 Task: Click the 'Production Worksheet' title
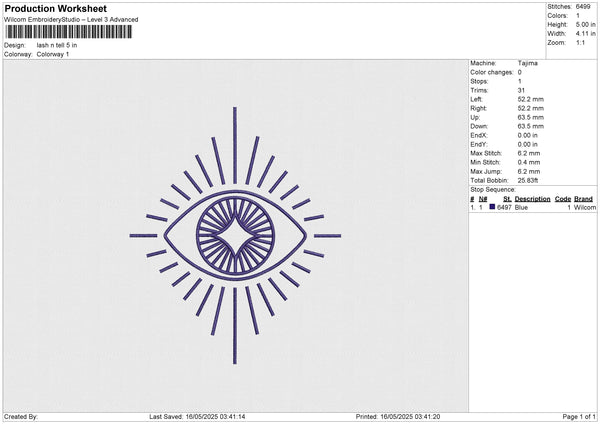coord(55,8)
